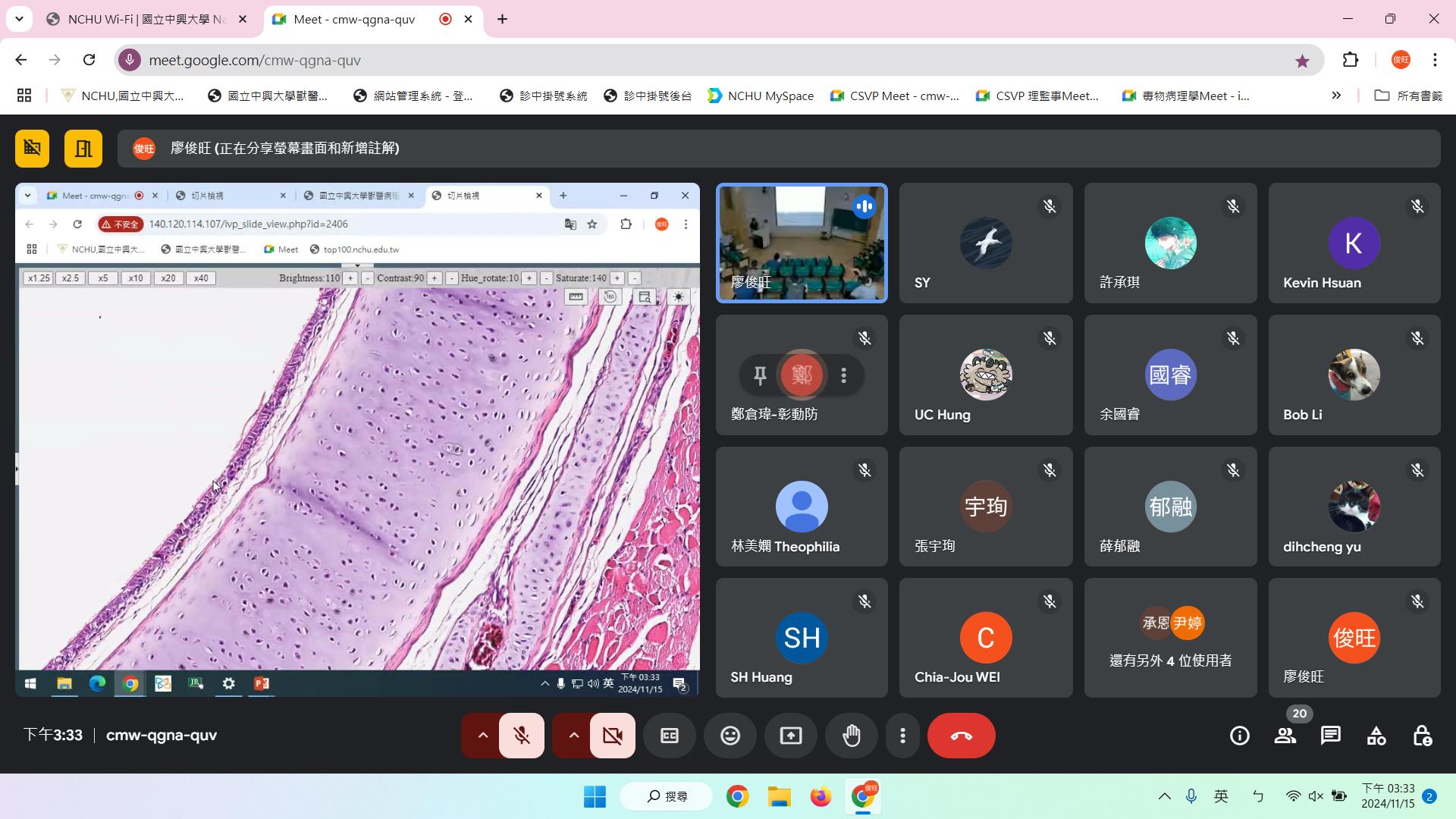Open meeting details info icon
Screen dimensions: 1456x819
click(x=1240, y=736)
